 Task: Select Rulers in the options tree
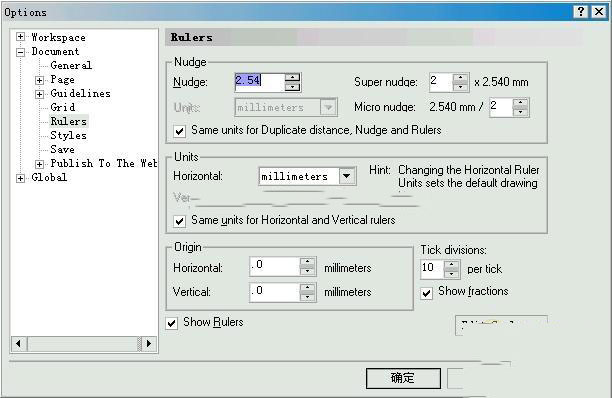tap(68, 121)
